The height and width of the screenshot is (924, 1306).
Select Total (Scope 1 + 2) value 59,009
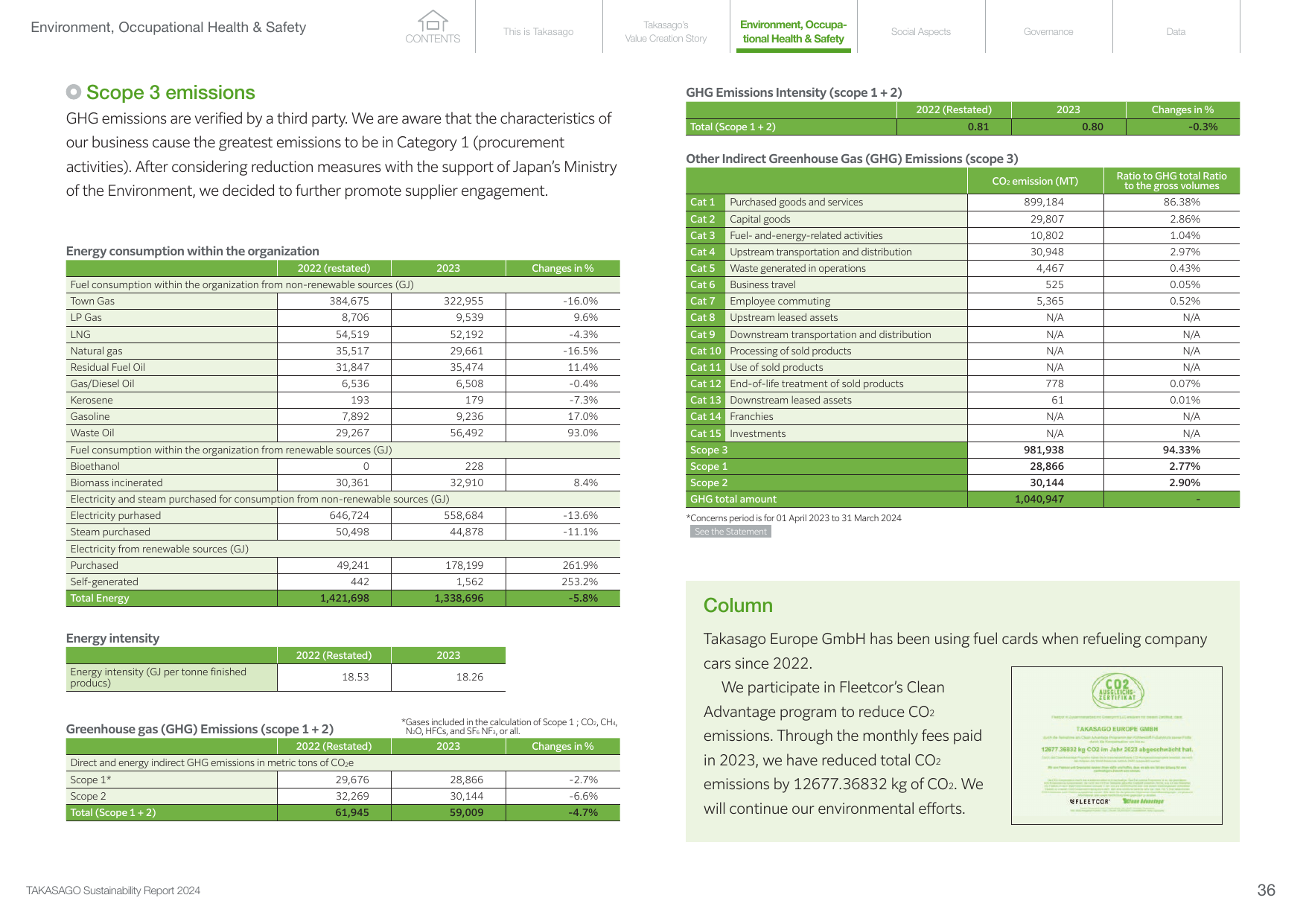tap(466, 812)
